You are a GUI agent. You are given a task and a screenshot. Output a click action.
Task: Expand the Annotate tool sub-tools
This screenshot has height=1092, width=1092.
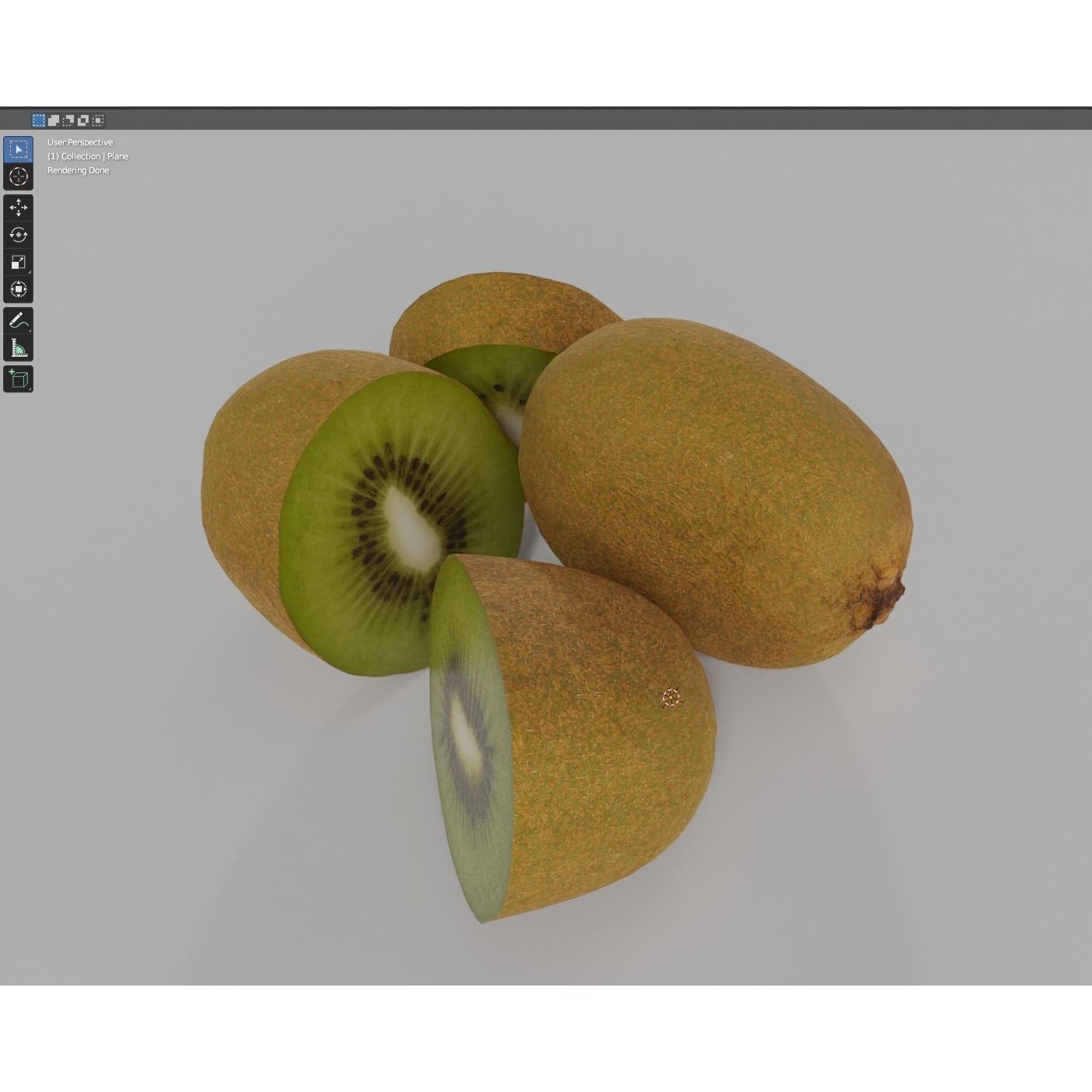click(28, 330)
